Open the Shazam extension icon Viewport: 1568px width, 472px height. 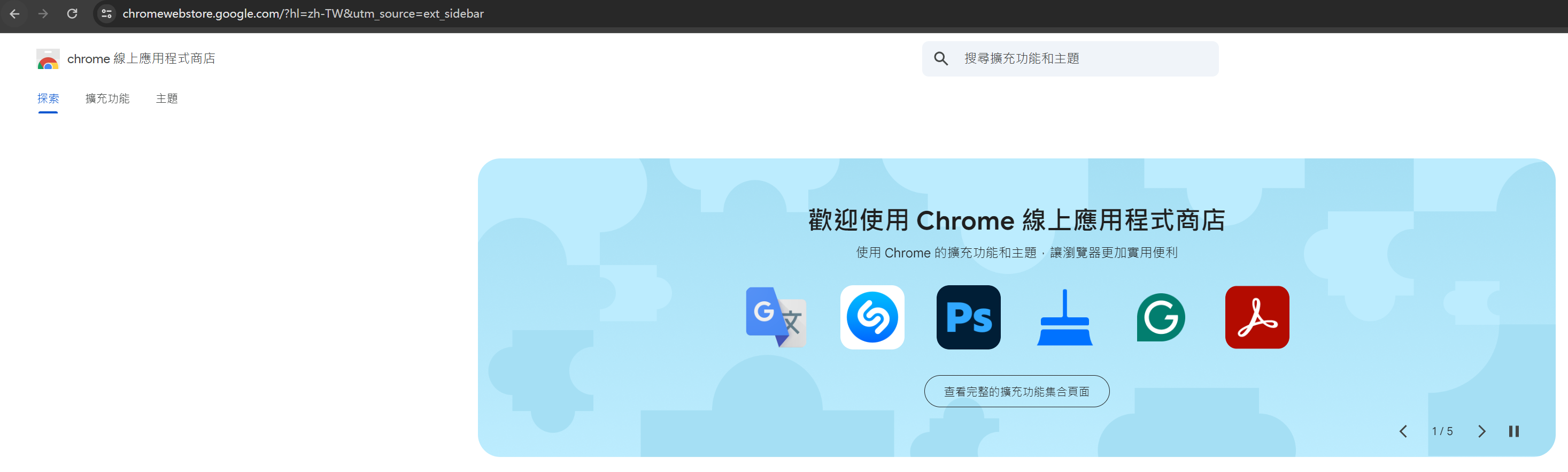872,317
